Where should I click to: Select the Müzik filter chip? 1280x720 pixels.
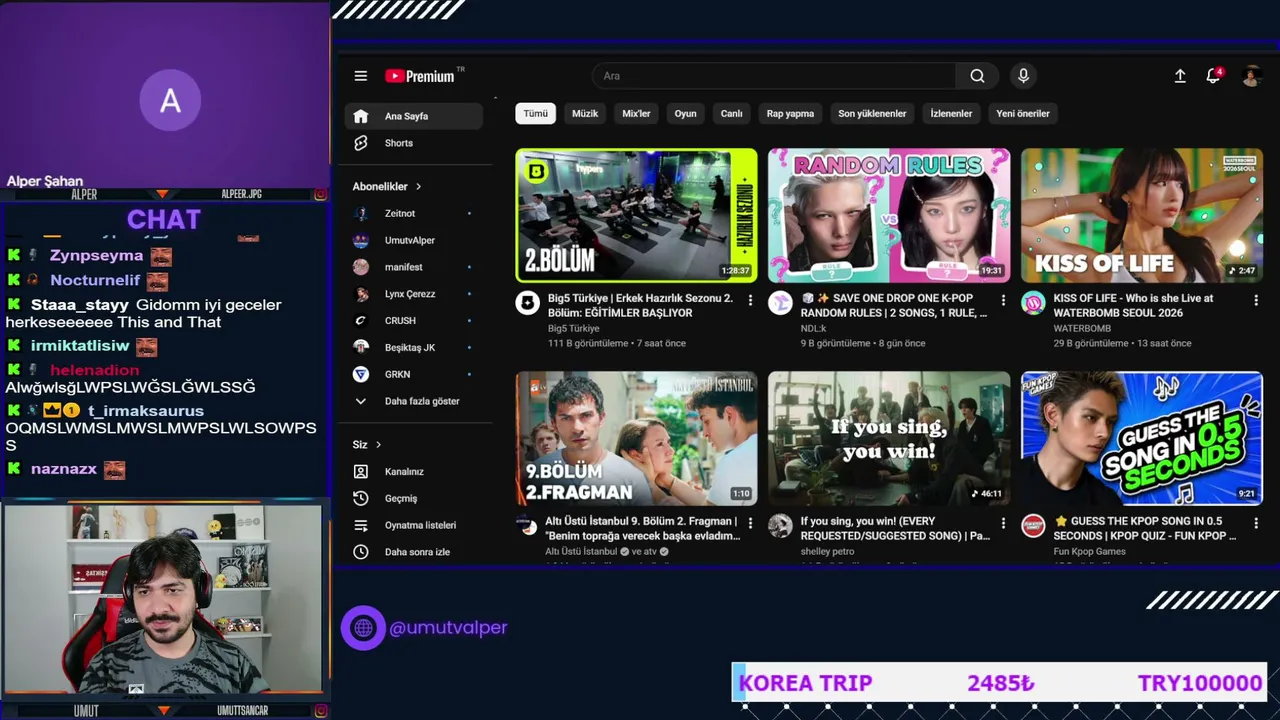585,114
